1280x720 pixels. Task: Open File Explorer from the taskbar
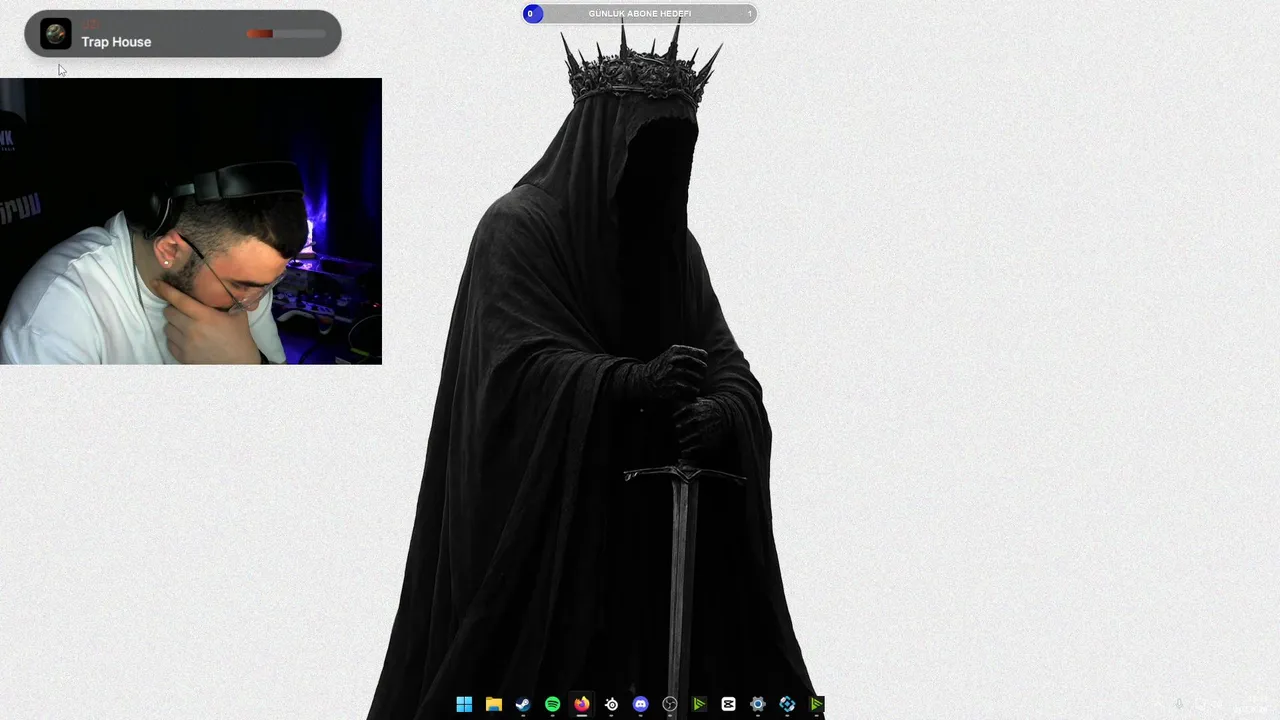pyautogui.click(x=493, y=704)
